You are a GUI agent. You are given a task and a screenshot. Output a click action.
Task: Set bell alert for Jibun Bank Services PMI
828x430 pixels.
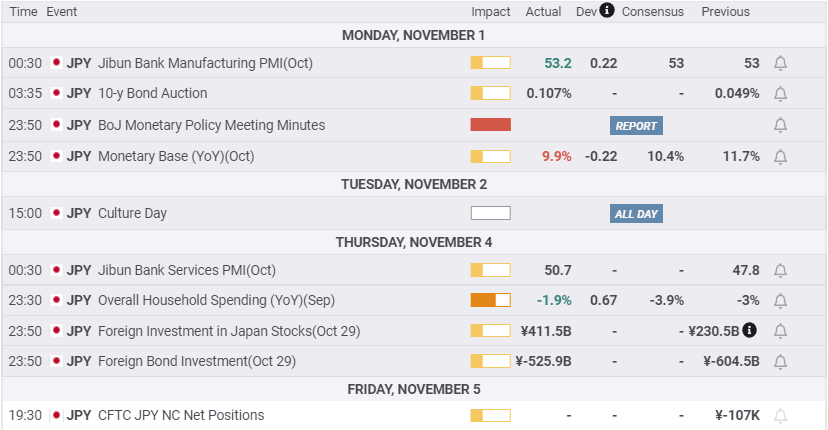781,270
